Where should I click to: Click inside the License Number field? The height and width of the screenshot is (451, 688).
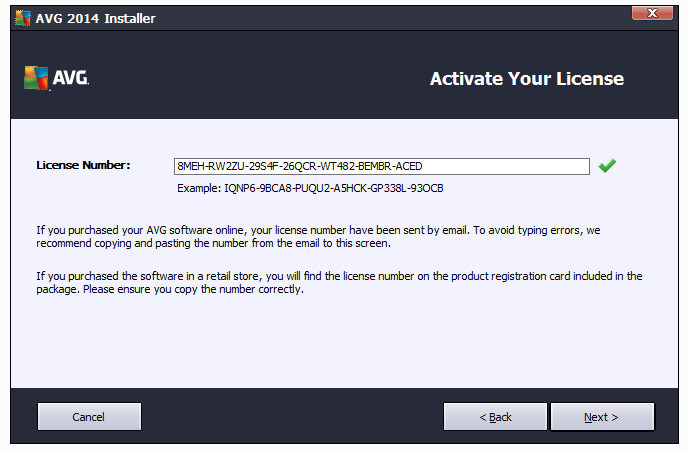click(x=381, y=166)
